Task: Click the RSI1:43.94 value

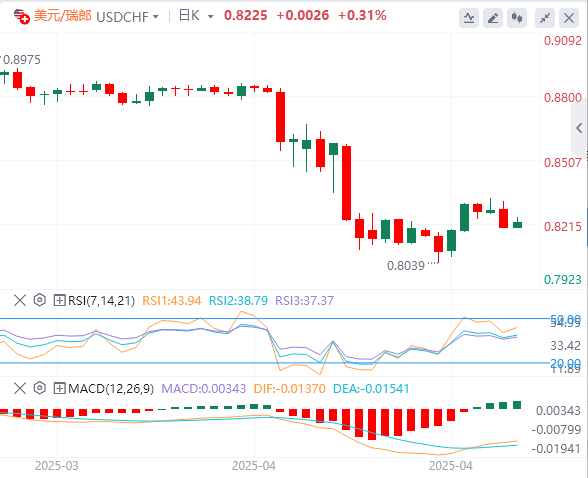Action: (172, 301)
